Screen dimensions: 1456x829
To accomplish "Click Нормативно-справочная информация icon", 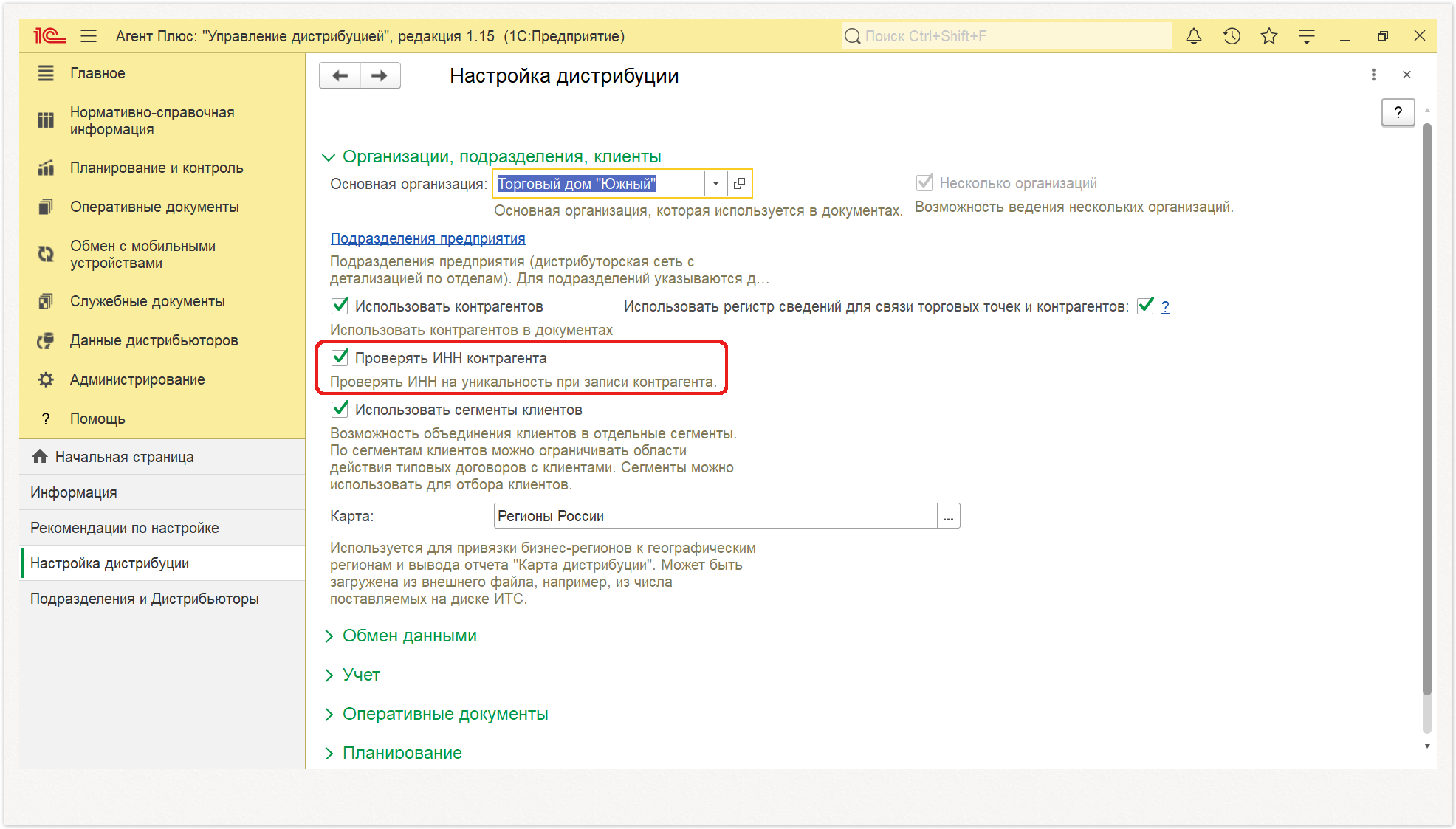I will click(46, 120).
